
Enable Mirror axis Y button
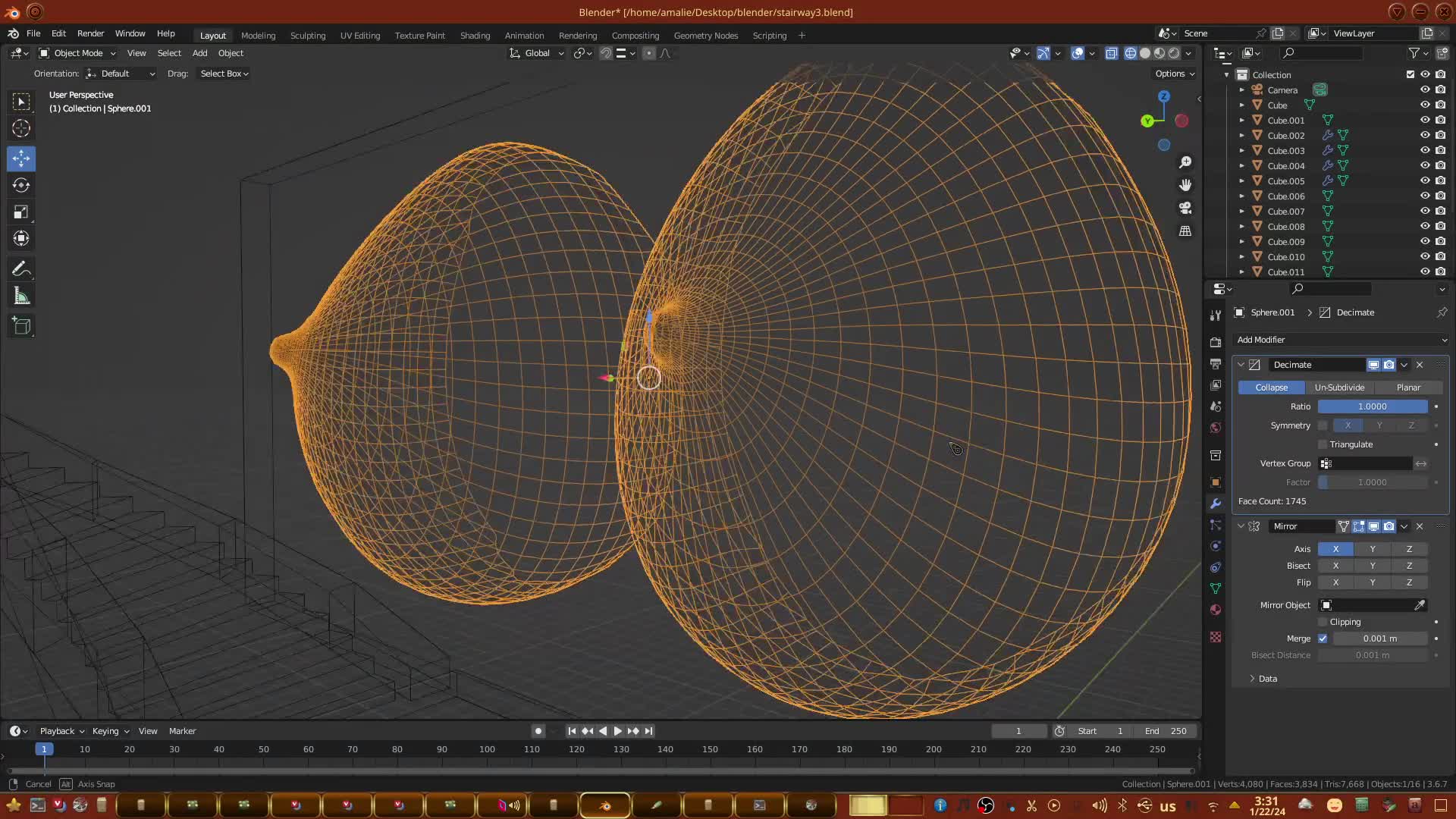click(1372, 549)
